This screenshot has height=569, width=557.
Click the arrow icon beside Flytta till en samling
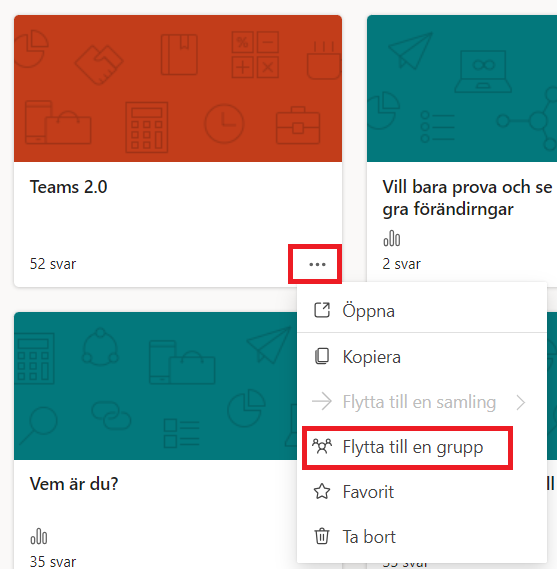pos(322,402)
